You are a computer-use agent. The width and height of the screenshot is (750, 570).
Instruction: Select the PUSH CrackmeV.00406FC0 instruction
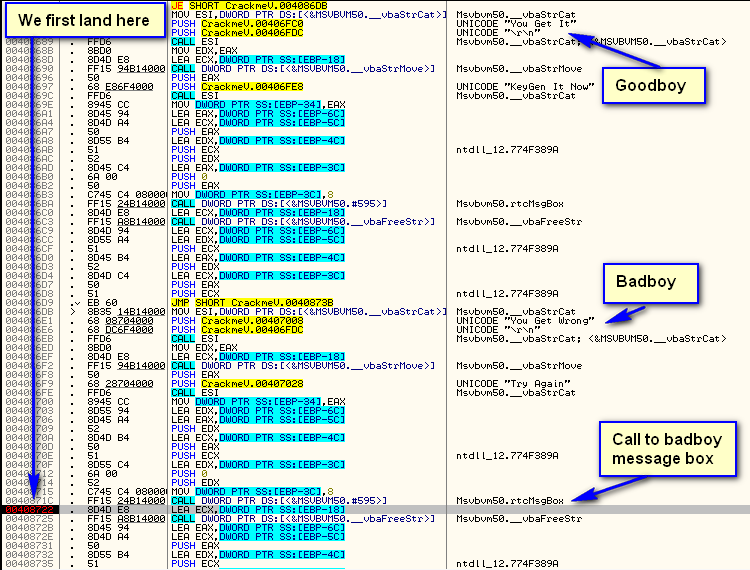point(237,24)
